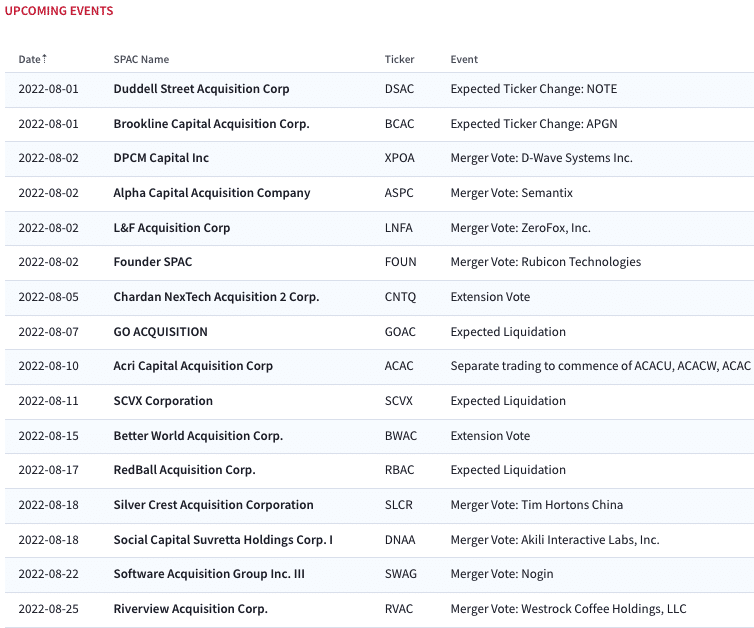Screen dimensions: 754x628
Task: Open Silver Crest Acquisition Corporation
Action: pos(213,505)
